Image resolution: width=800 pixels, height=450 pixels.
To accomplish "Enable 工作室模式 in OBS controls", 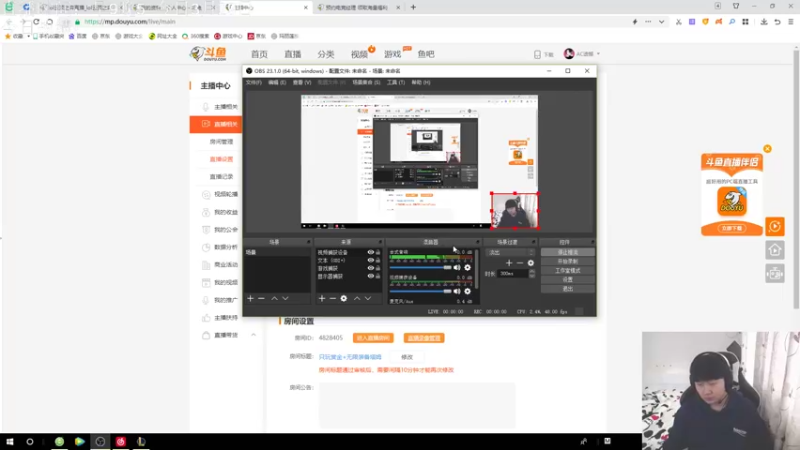I will [x=568, y=270].
